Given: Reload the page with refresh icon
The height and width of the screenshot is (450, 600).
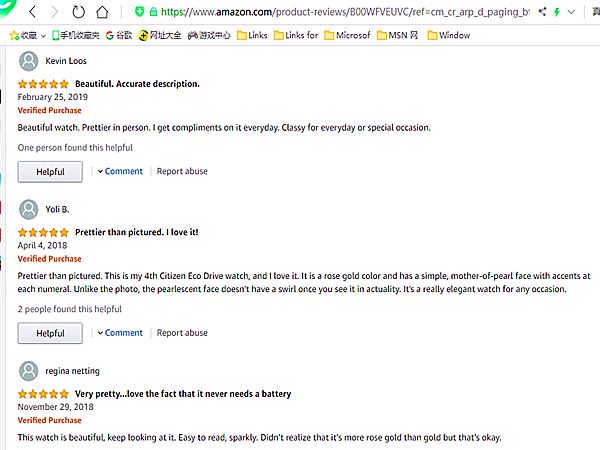Looking at the screenshot, I should pos(78,13).
